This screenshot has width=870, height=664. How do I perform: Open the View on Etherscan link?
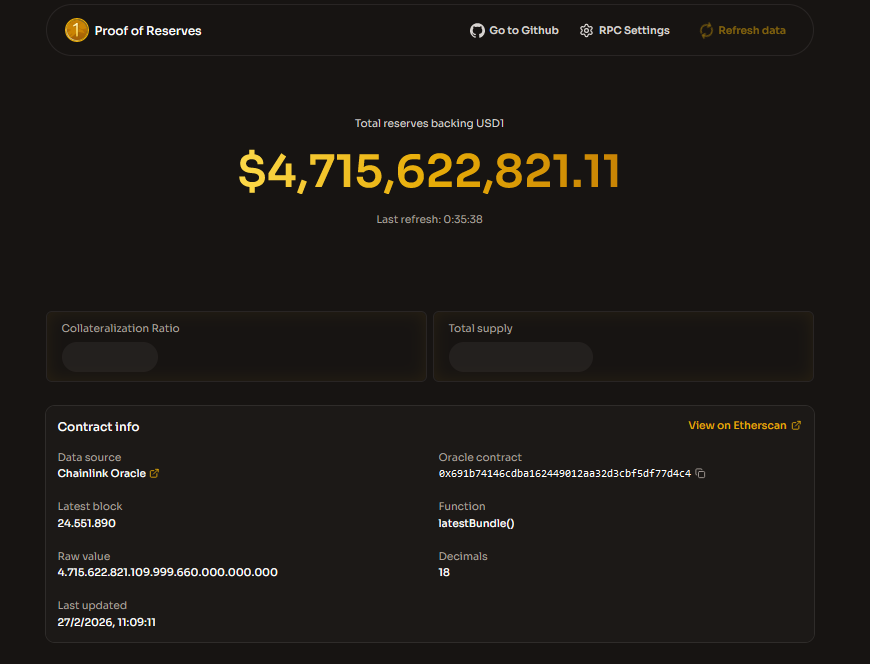pyautogui.click(x=737, y=426)
